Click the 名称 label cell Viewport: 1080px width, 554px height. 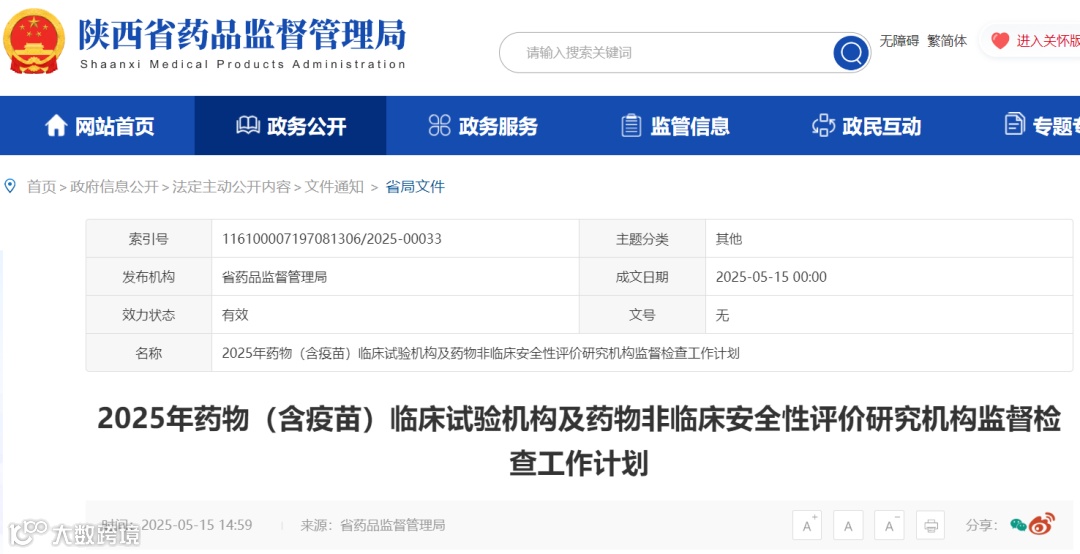click(x=149, y=353)
